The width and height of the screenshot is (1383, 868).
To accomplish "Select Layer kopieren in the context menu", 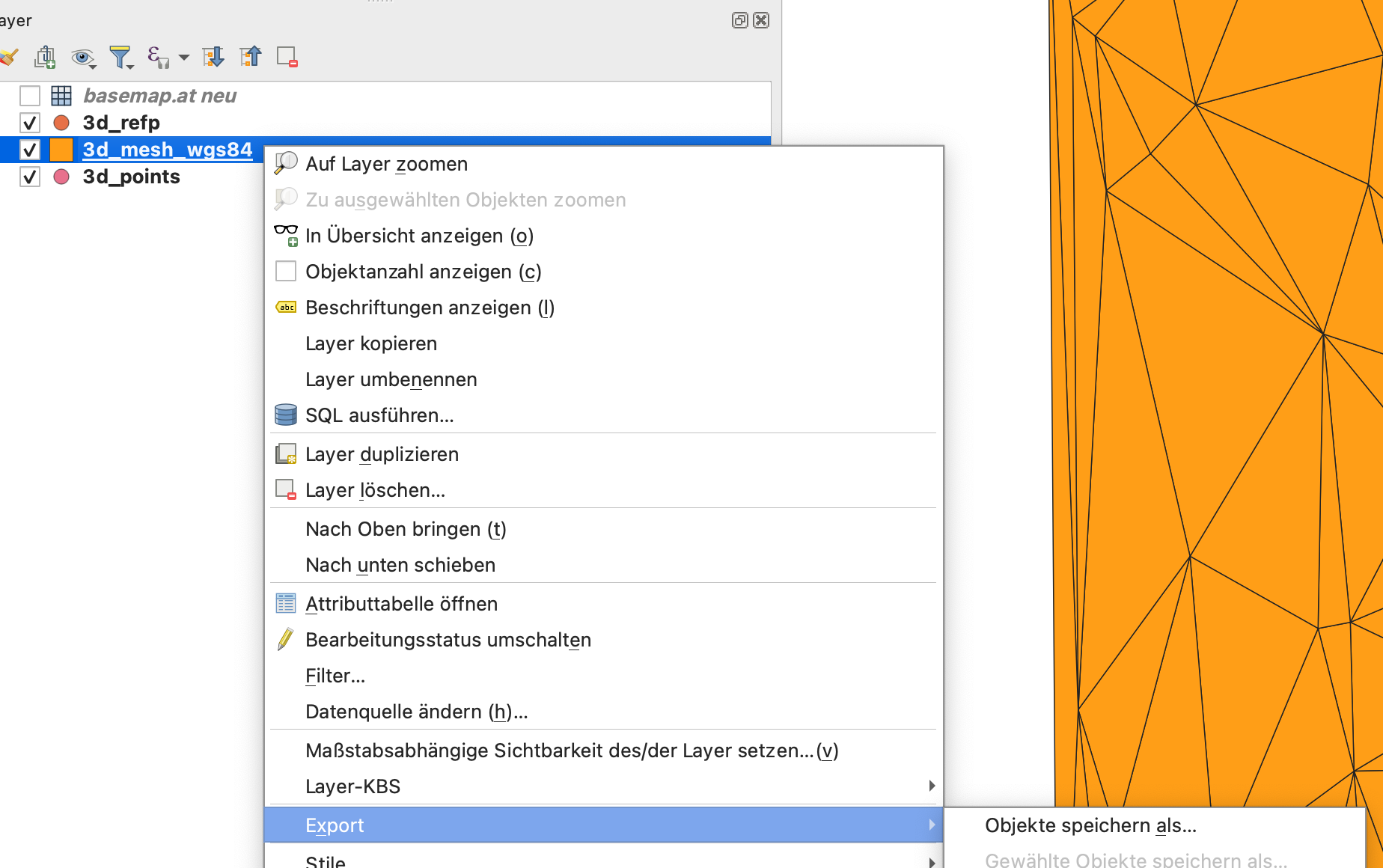I will pos(604,343).
